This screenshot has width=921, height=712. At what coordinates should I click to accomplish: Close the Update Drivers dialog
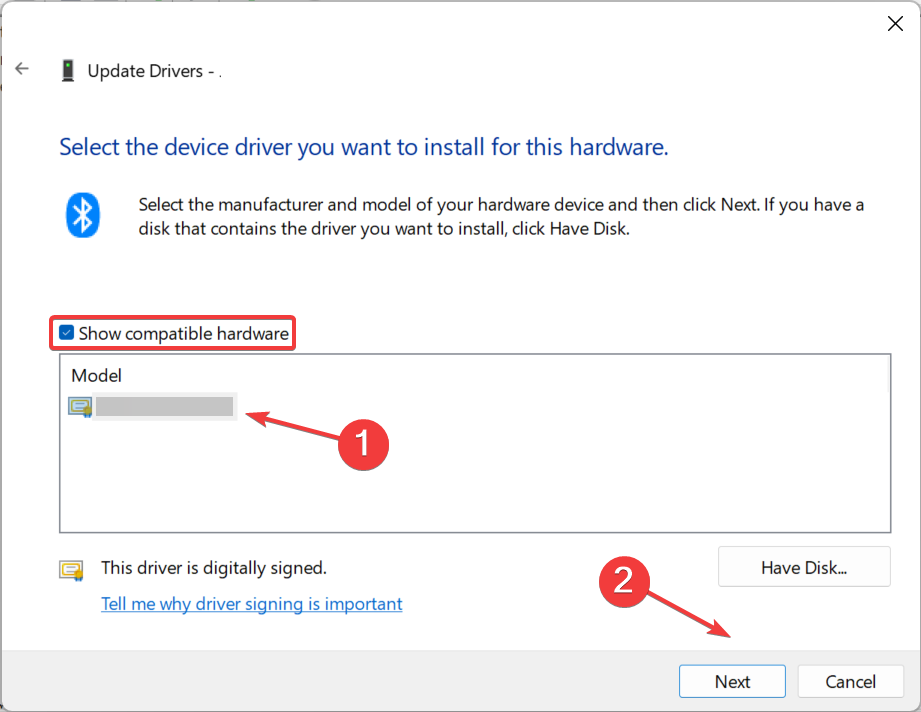895,24
